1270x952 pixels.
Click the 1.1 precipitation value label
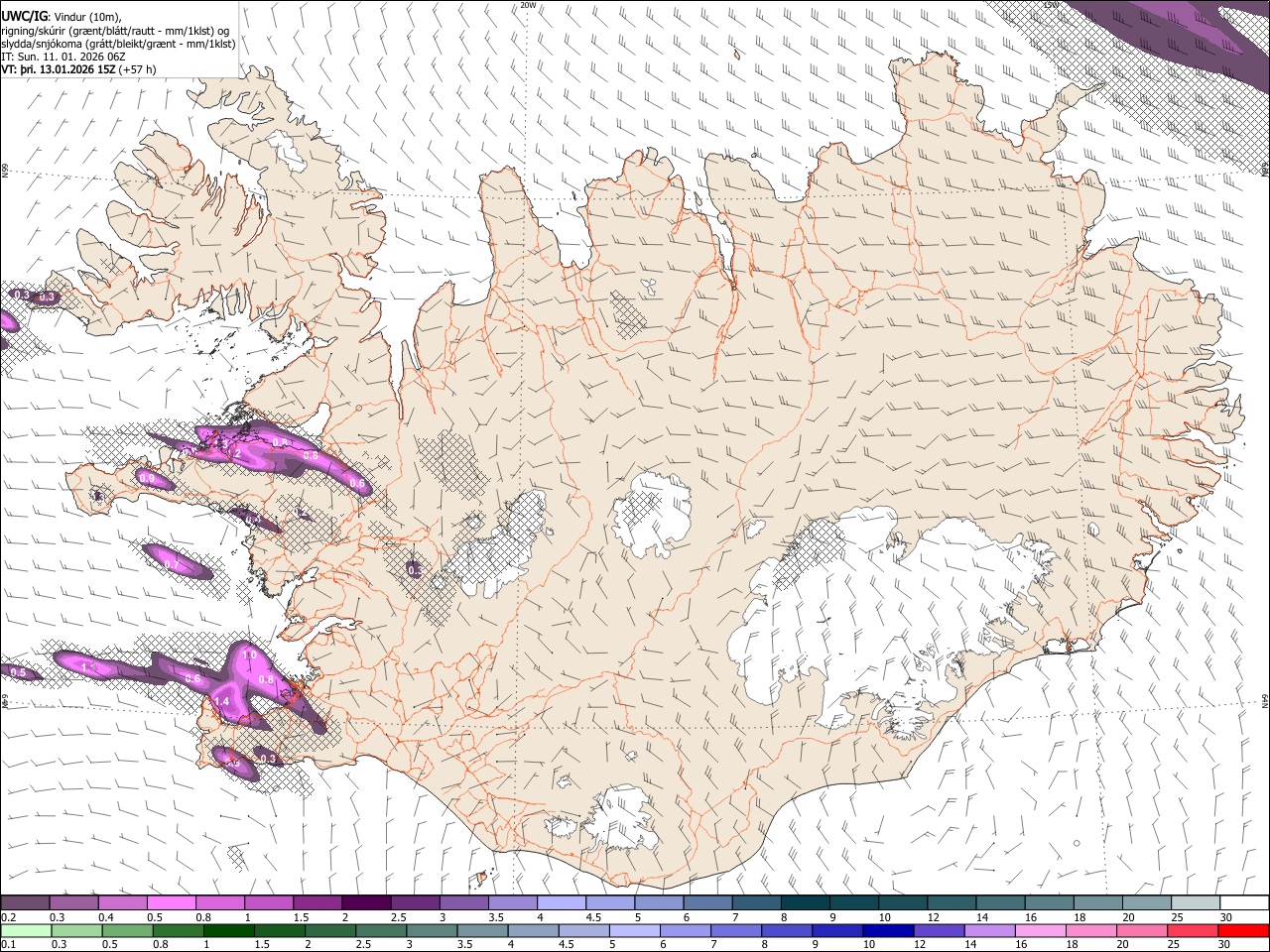coord(87,666)
